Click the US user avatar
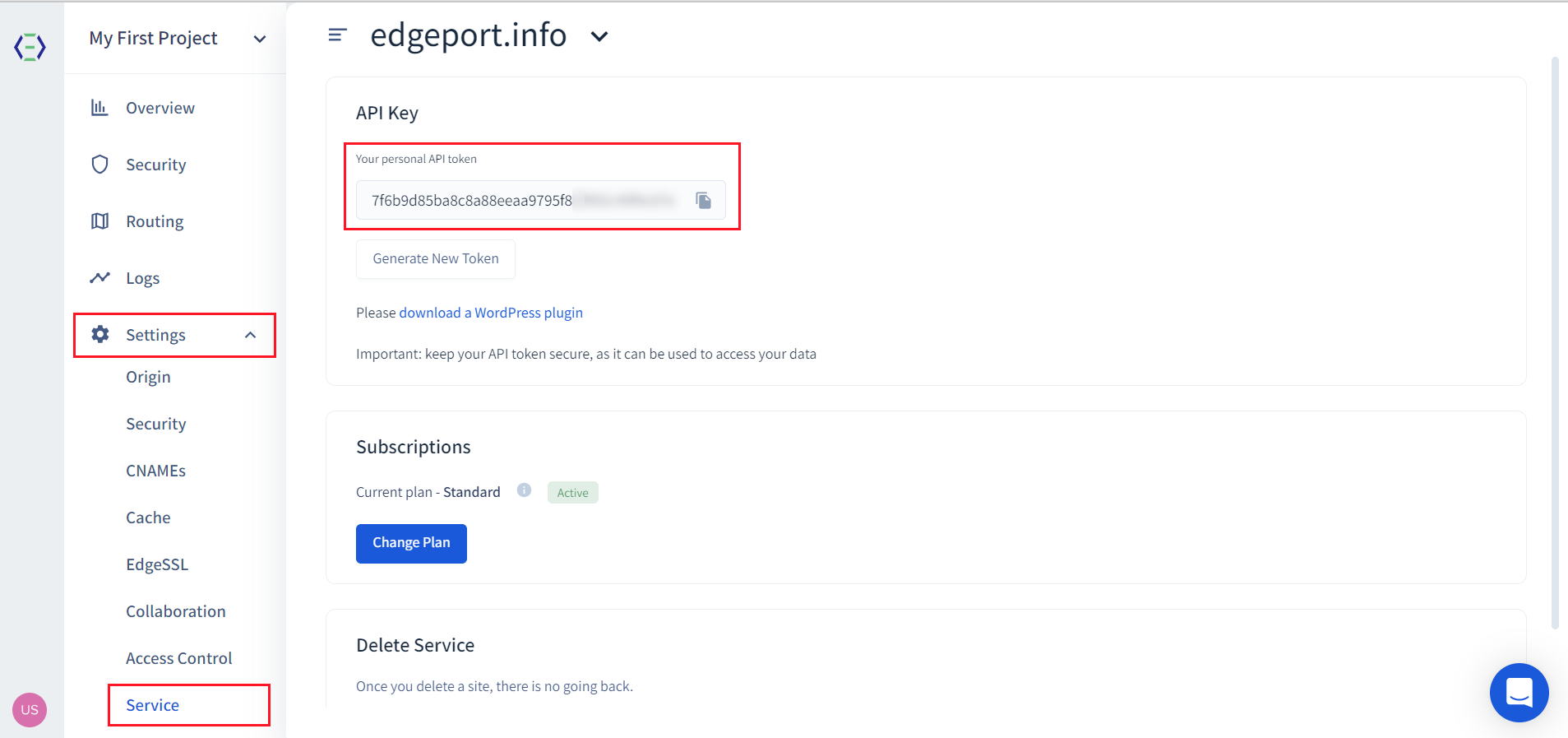 click(x=30, y=709)
